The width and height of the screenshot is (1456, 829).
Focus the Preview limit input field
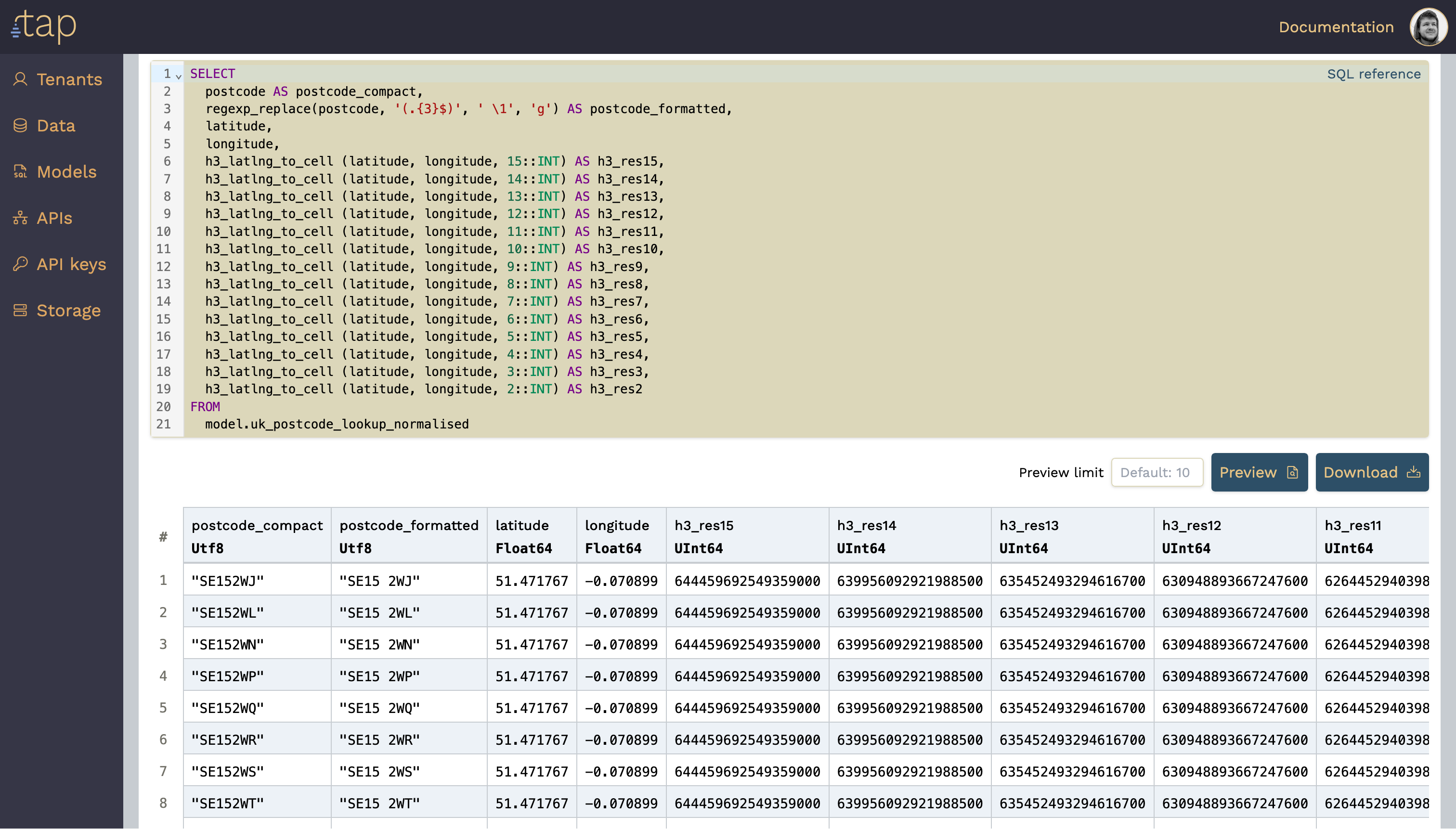pos(1157,472)
